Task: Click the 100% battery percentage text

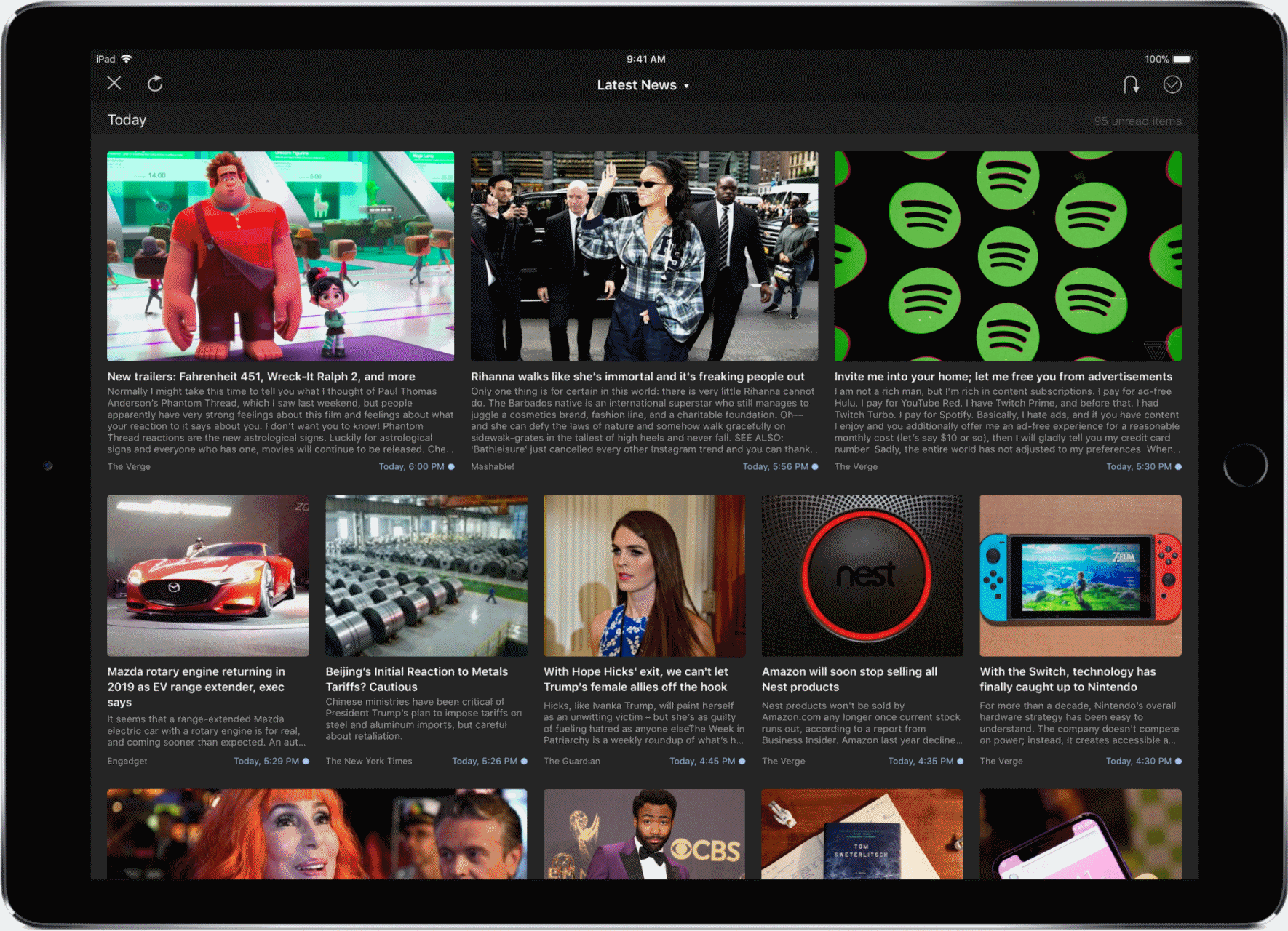Action: pos(1156,60)
